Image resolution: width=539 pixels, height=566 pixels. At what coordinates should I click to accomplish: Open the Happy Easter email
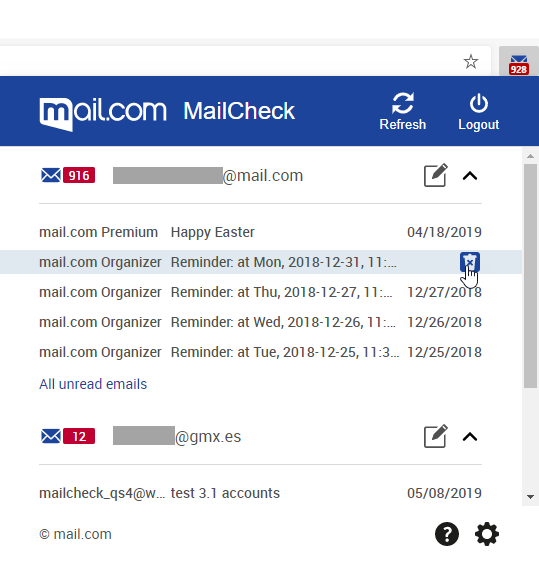(261, 232)
